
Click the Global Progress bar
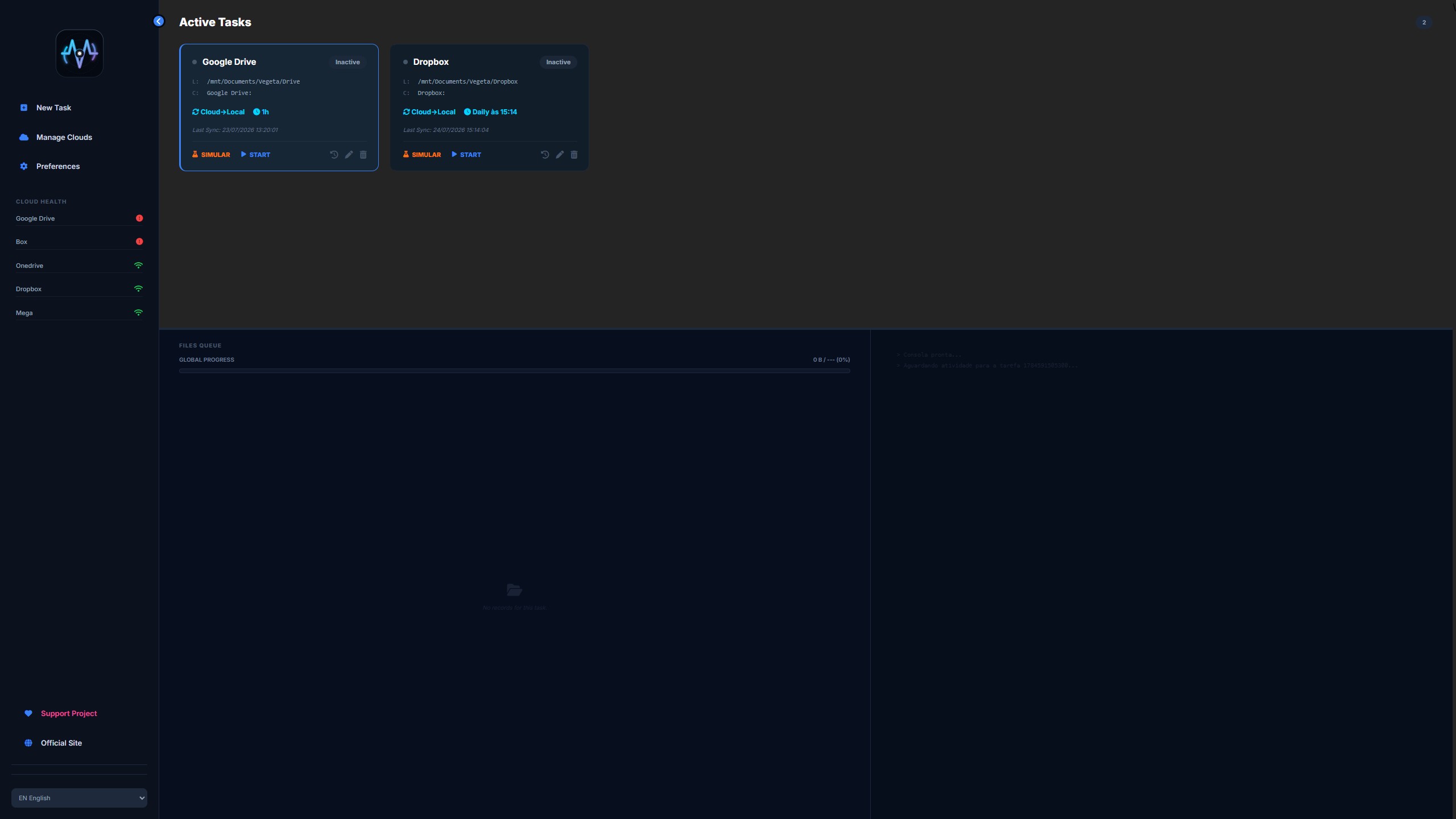[515, 371]
